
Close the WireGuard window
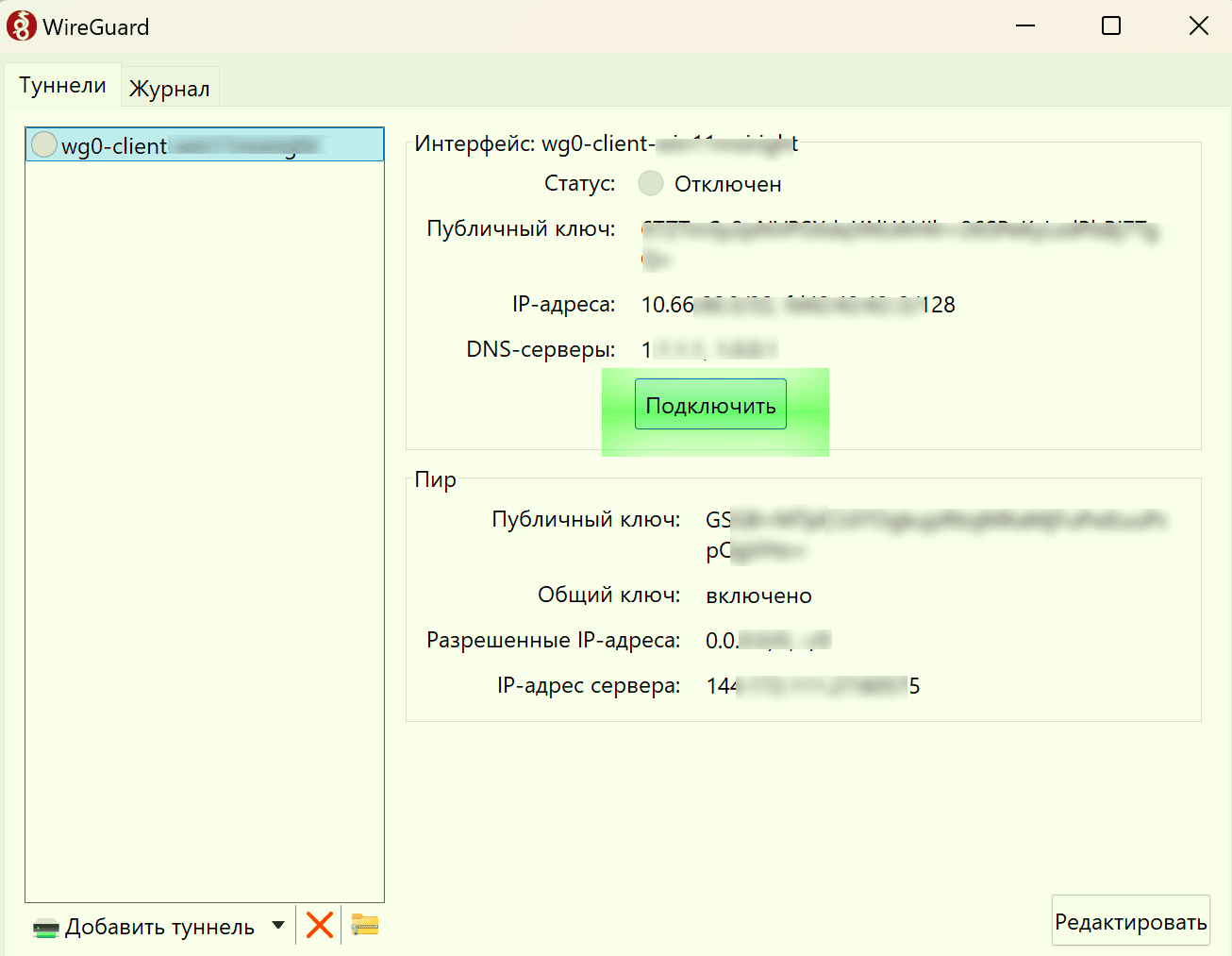(x=1198, y=25)
